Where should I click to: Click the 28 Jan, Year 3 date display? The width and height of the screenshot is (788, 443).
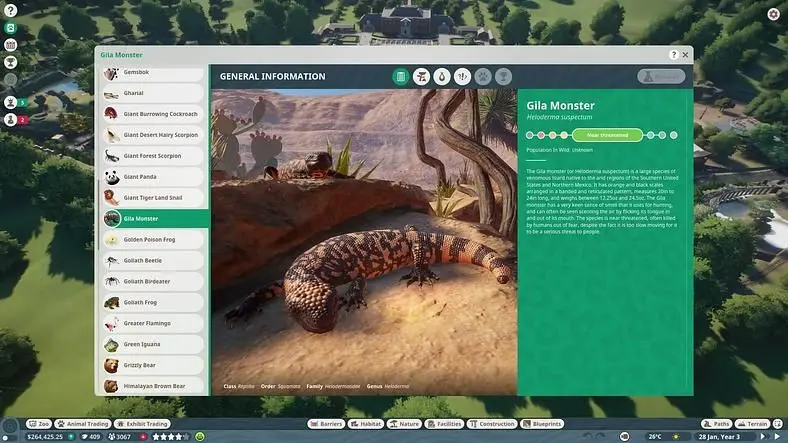(x=719, y=437)
